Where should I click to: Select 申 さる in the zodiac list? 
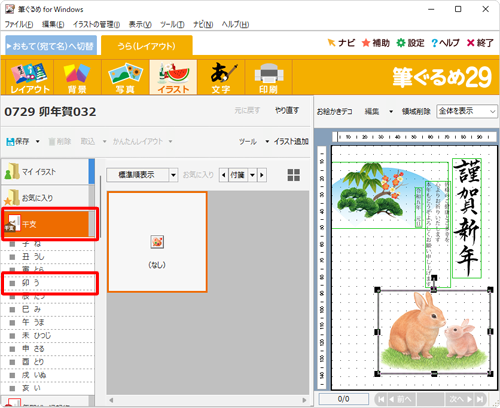point(48,349)
